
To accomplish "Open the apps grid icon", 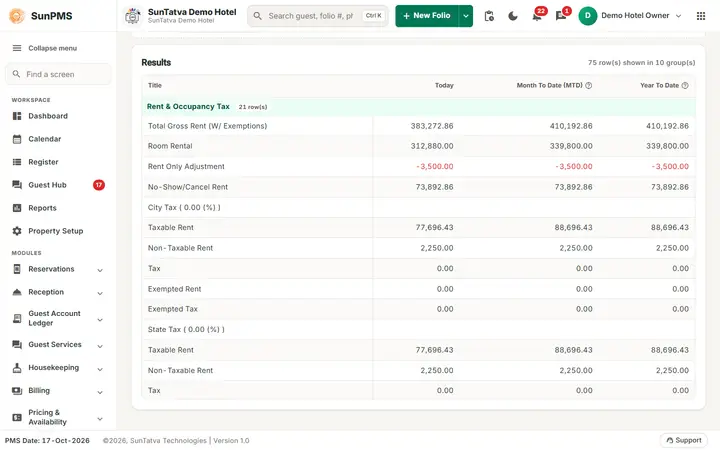I will click(x=701, y=16).
